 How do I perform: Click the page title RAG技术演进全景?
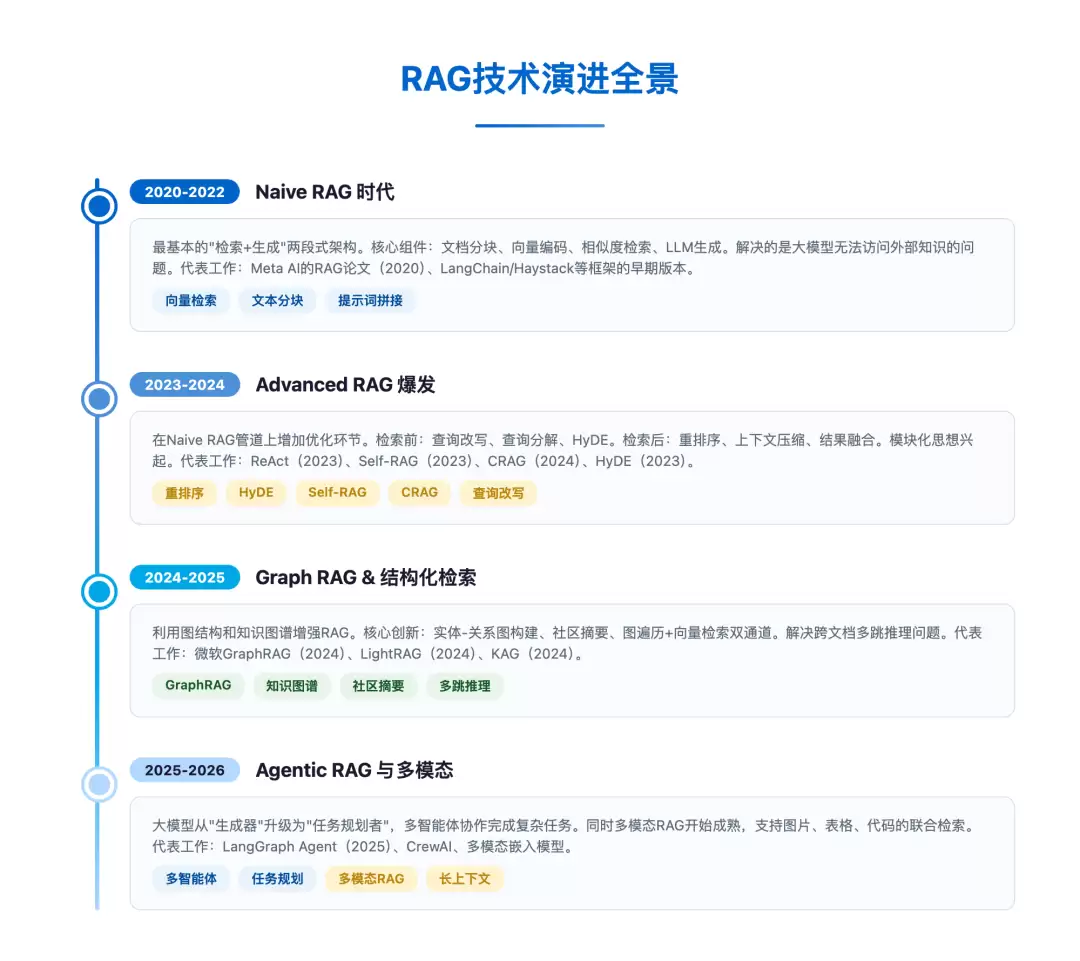click(540, 79)
